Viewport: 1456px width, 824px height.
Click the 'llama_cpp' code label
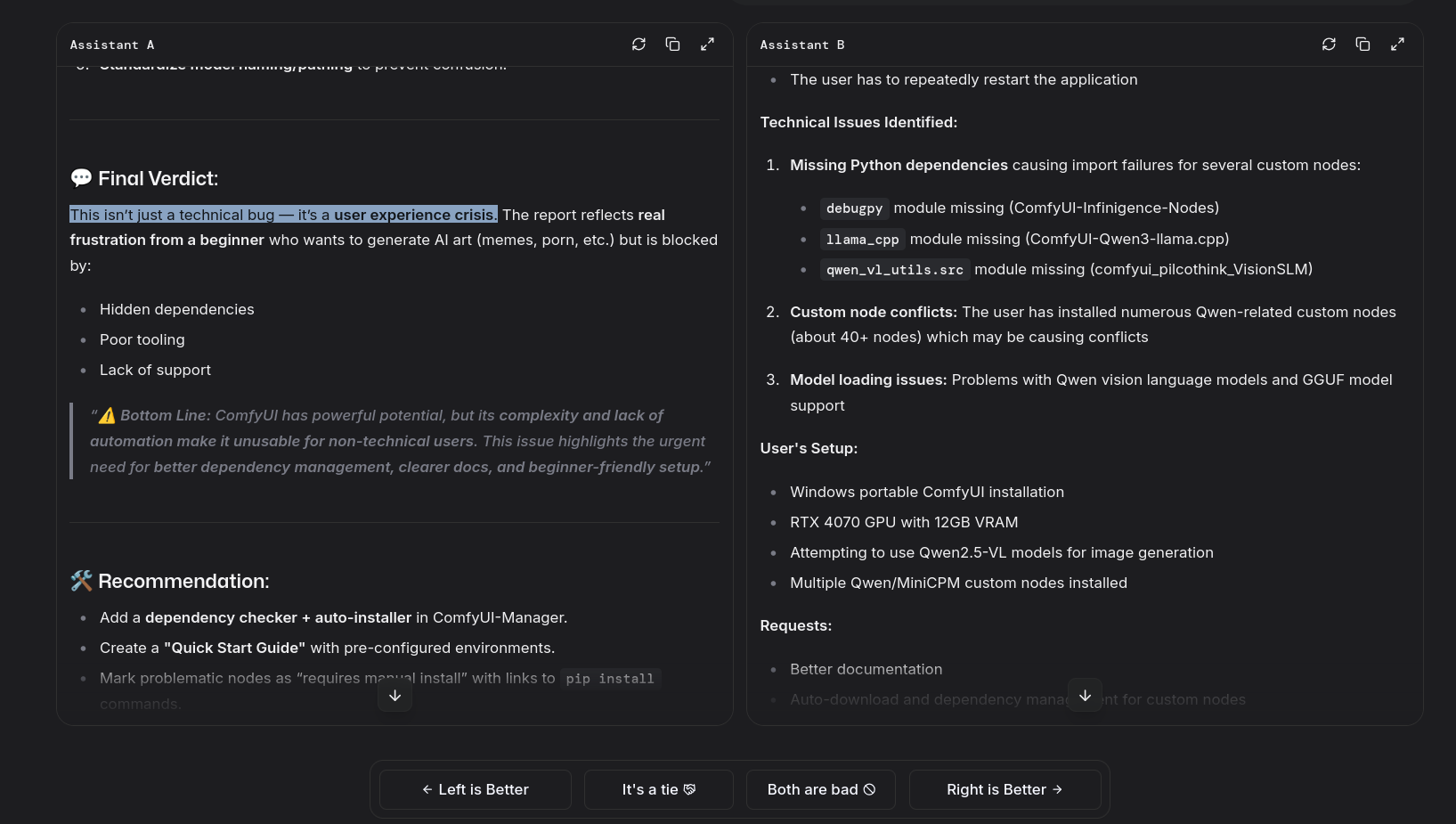[x=862, y=240]
